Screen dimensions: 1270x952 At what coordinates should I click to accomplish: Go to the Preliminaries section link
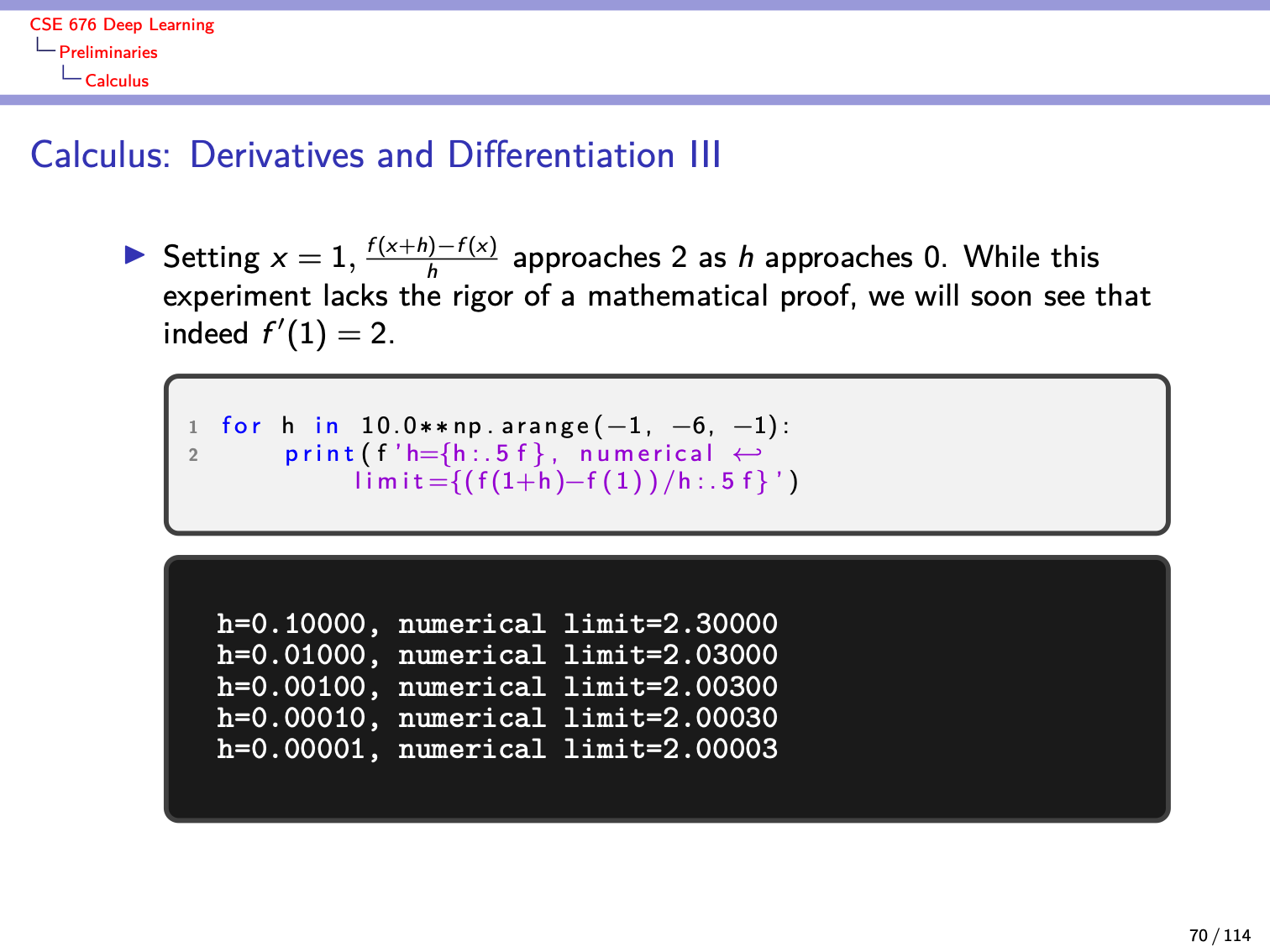point(108,52)
